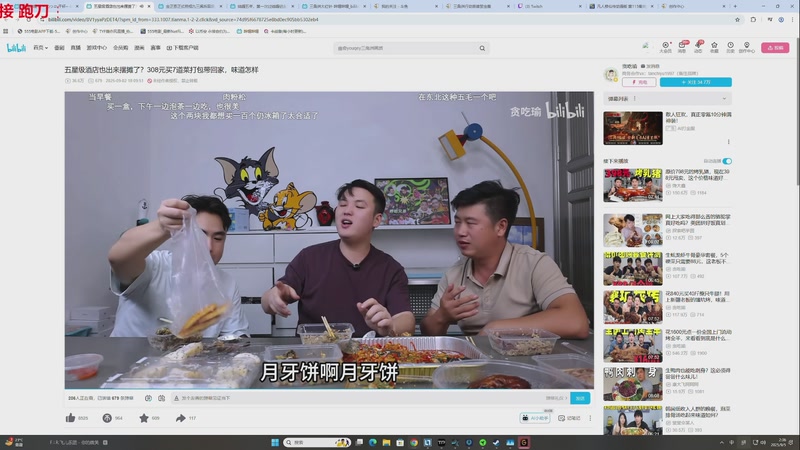Open browser extensions puzzle icon

tap(754, 19)
